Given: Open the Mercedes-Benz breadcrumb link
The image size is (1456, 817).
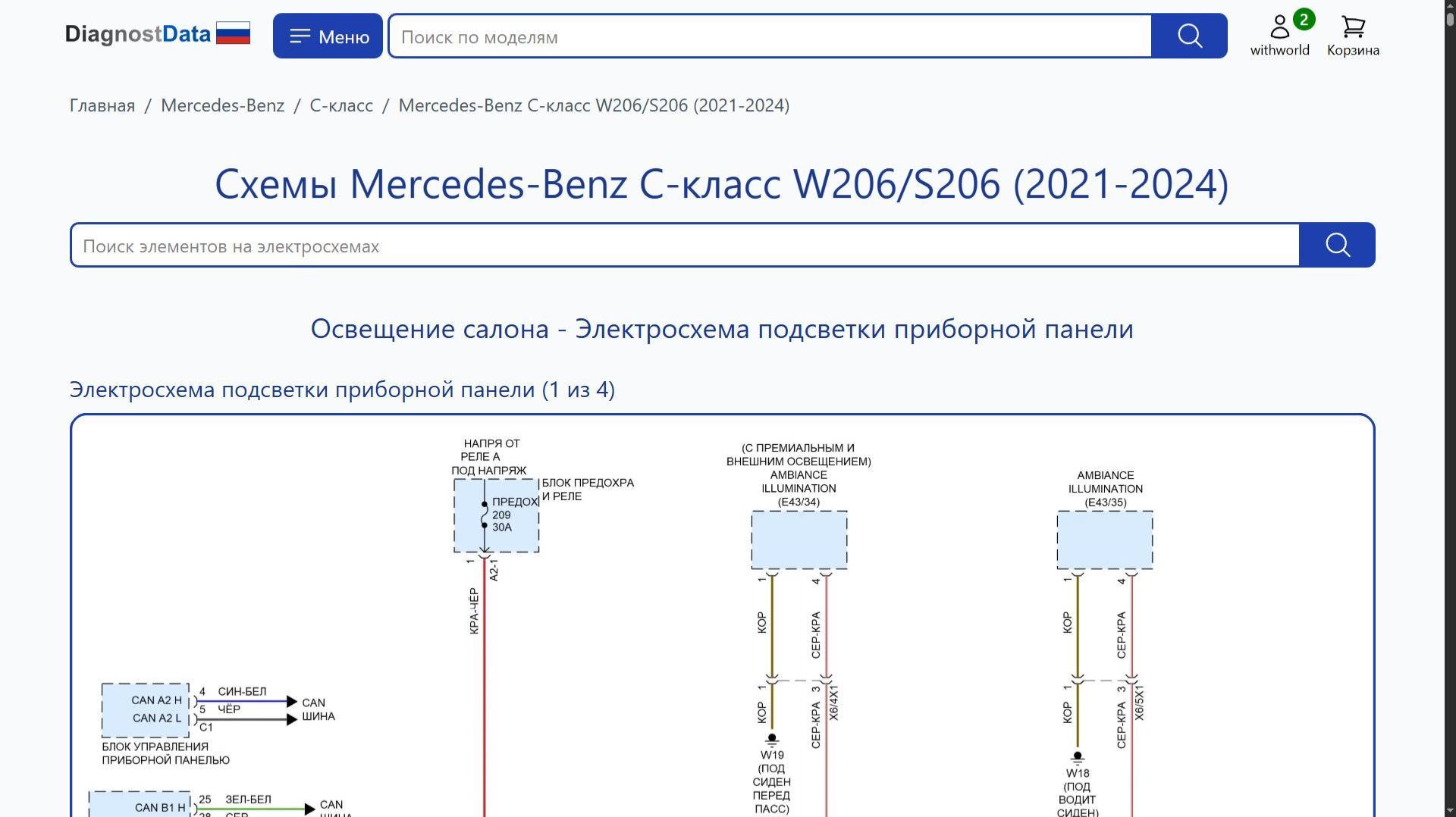Looking at the screenshot, I should tap(222, 105).
